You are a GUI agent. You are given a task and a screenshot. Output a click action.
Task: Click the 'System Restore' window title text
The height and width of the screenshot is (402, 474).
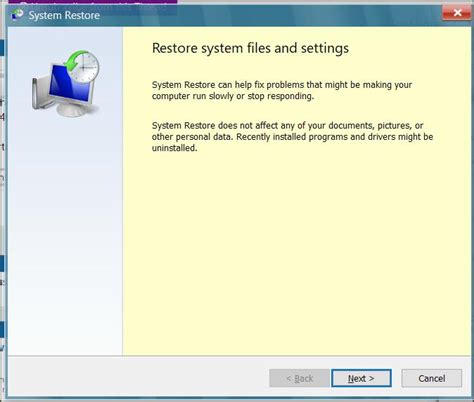pyautogui.click(x=64, y=15)
